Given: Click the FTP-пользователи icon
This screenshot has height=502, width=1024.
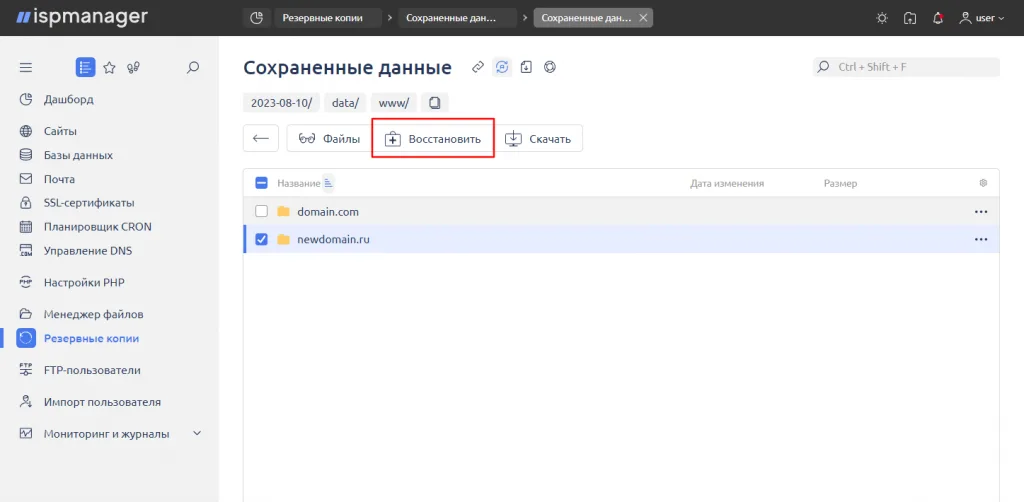Looking at the screenshot, I should pos(26,370).
